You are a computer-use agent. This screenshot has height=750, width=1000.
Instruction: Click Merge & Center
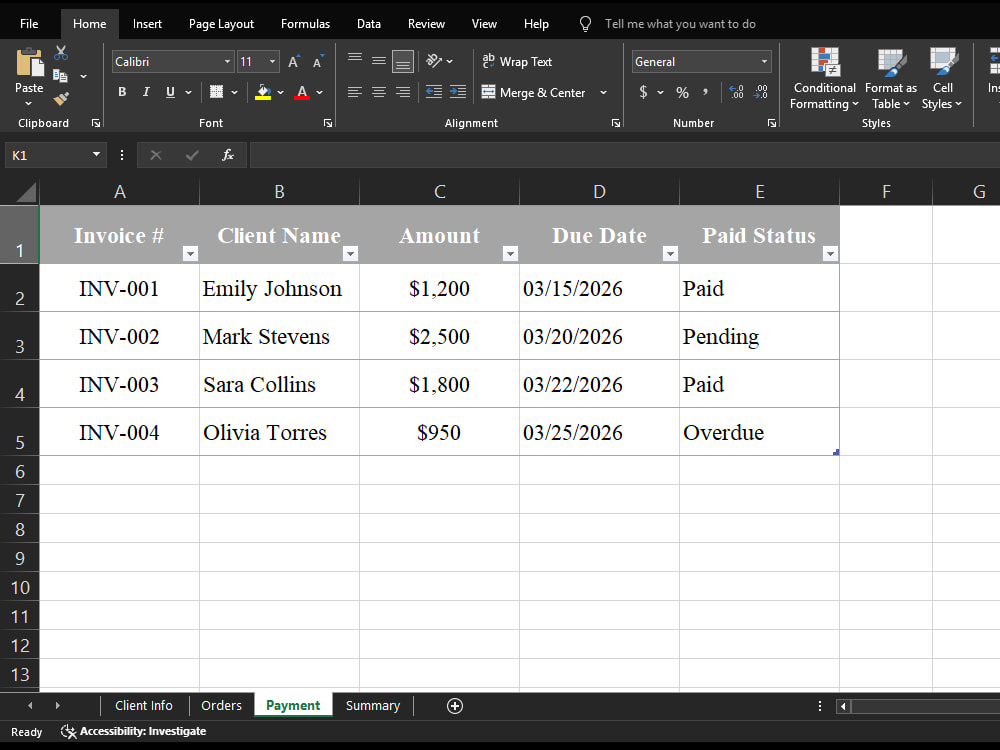533,92
